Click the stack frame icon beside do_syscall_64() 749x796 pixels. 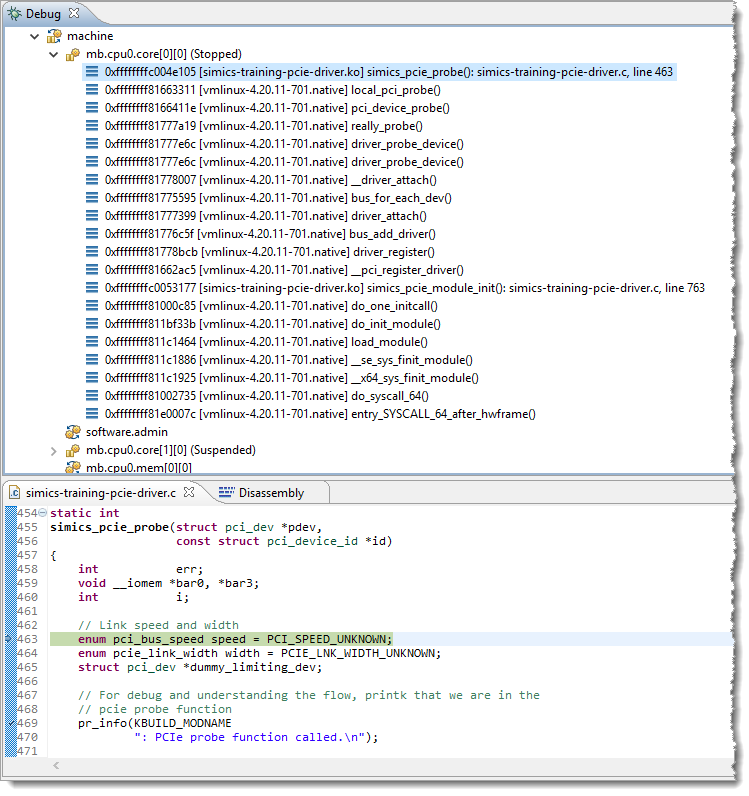coord(92,396)
